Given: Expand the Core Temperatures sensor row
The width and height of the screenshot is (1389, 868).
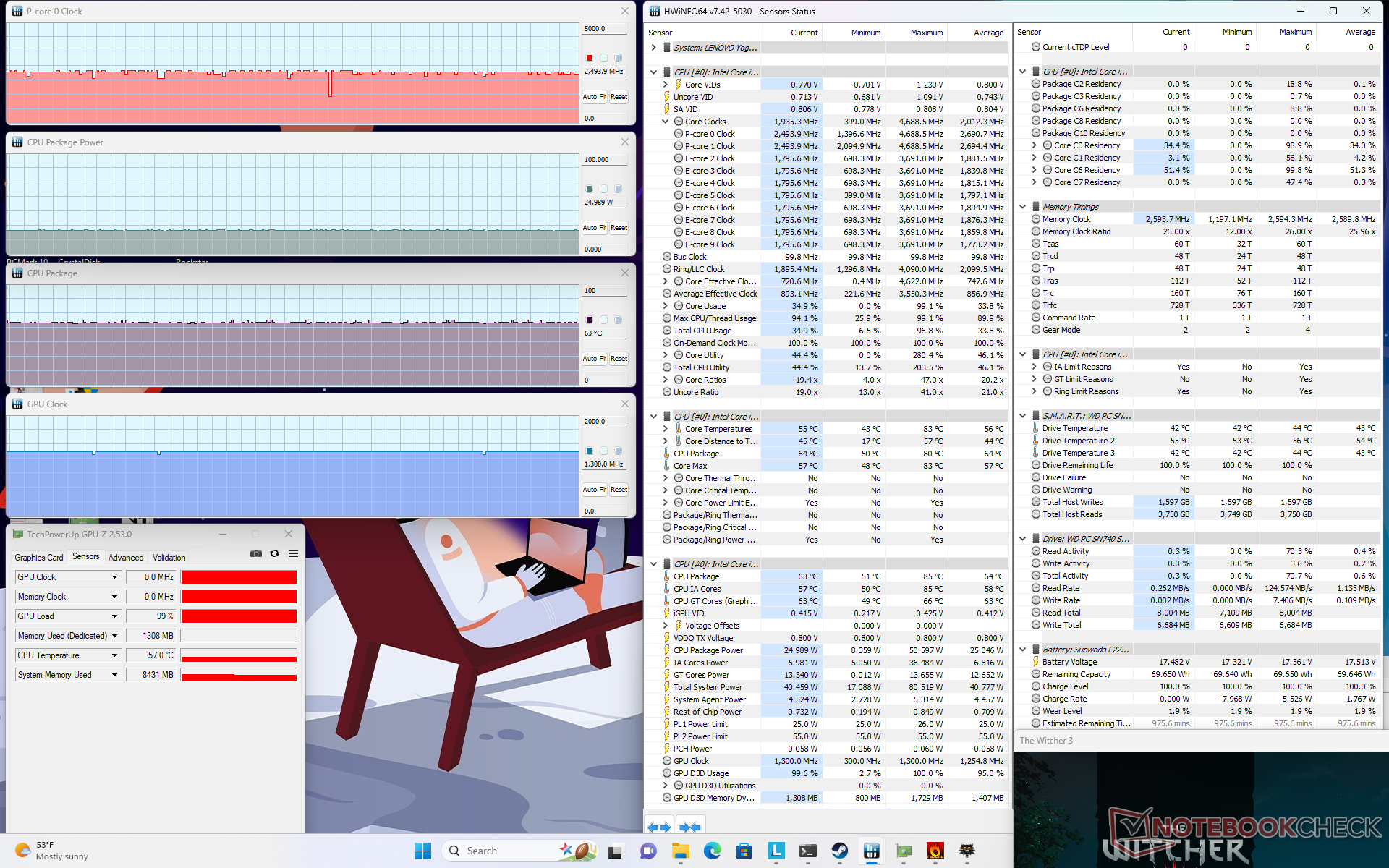Looking at the screenshot, I should [x=666, y=429].
